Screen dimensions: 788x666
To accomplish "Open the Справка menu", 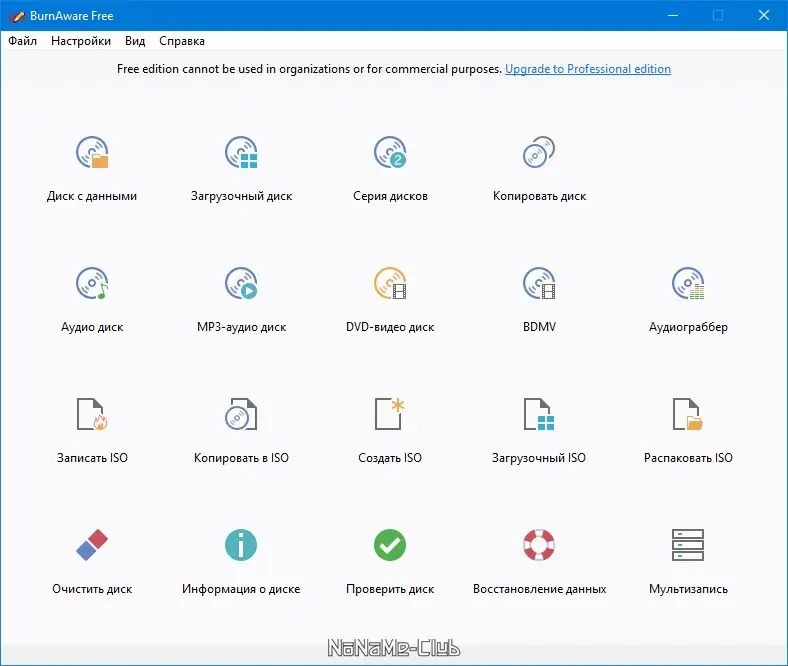I will pos(182,41).
